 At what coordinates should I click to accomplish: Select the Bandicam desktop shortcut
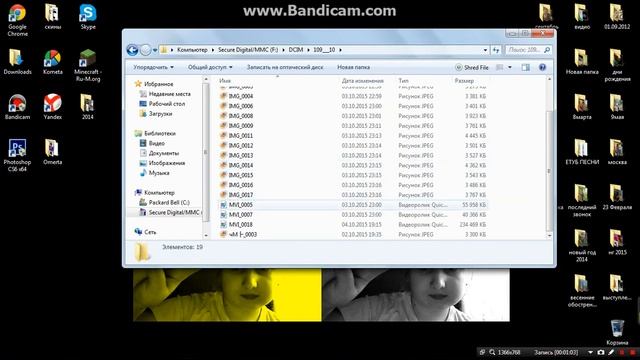18,107
